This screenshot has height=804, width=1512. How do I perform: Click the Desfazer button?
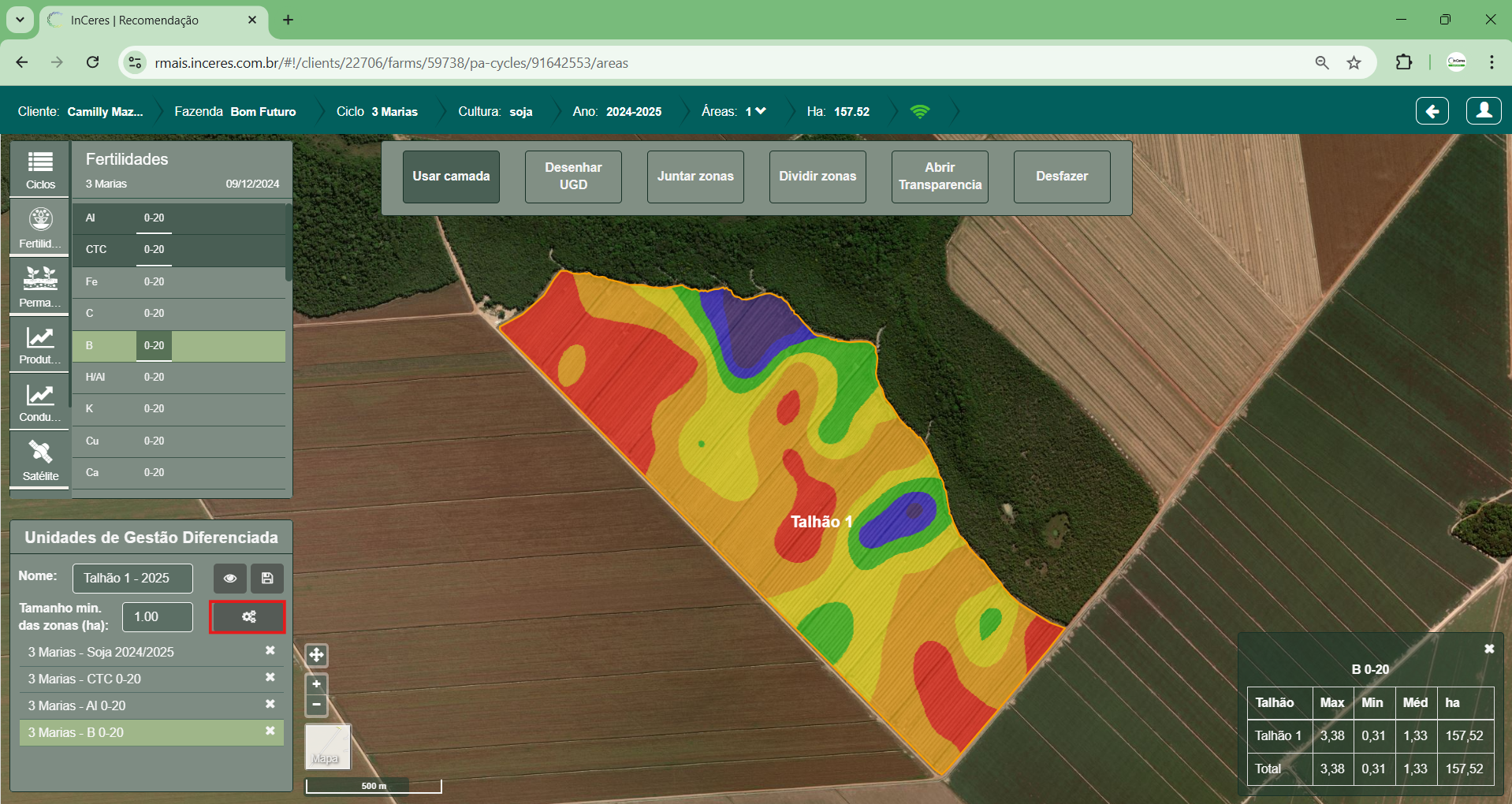tap(1062, 177)
